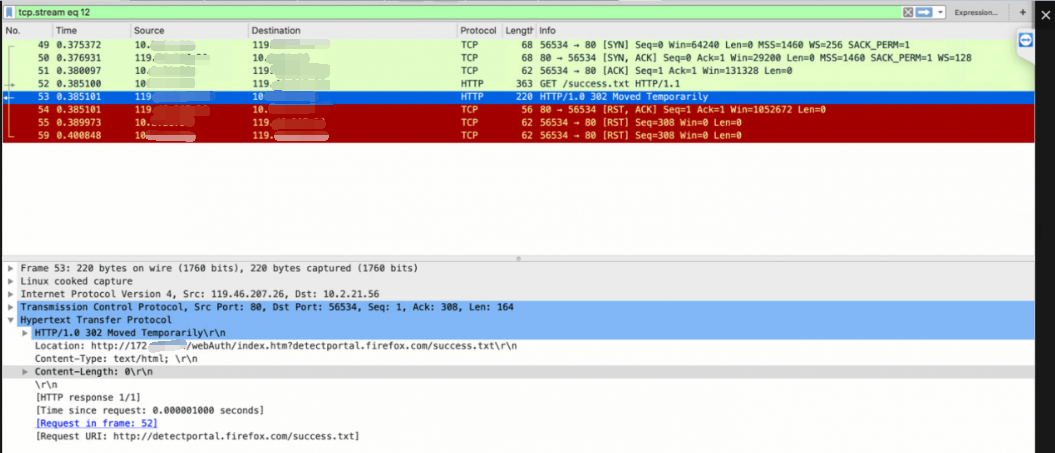The width and height of the screenshot is (1055, 453).
Task: Expand the Content-Length: 0 line
Action: (26, 372)
